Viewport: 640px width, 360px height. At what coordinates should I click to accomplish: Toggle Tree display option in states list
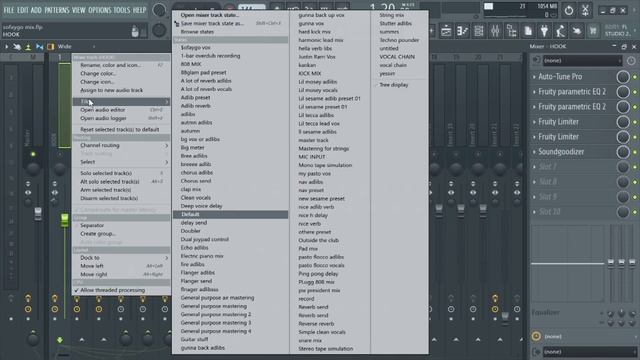click(x=393, y=85)
